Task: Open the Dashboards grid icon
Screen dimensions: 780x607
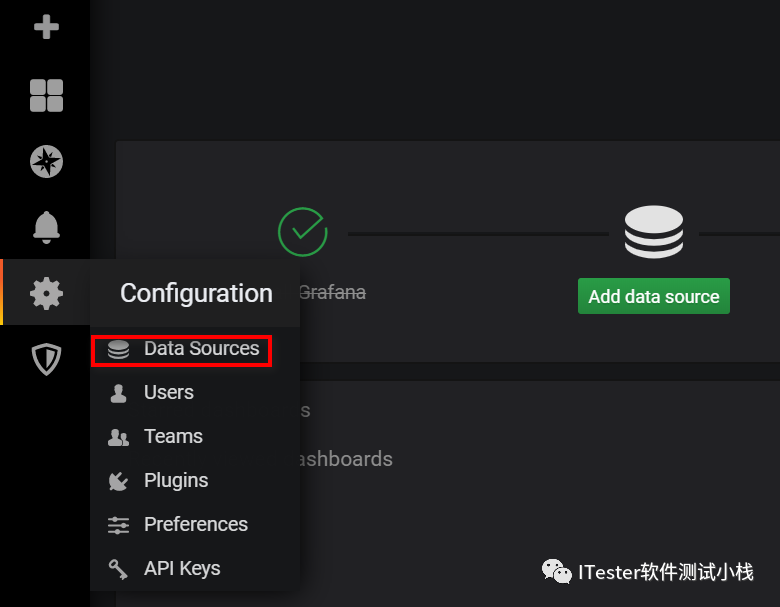Action: coord(46,95)
